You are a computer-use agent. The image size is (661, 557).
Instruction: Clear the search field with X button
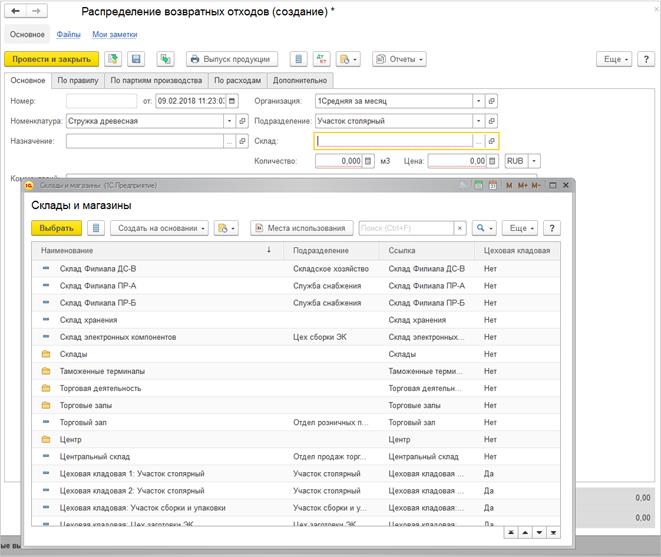(460, 228)
